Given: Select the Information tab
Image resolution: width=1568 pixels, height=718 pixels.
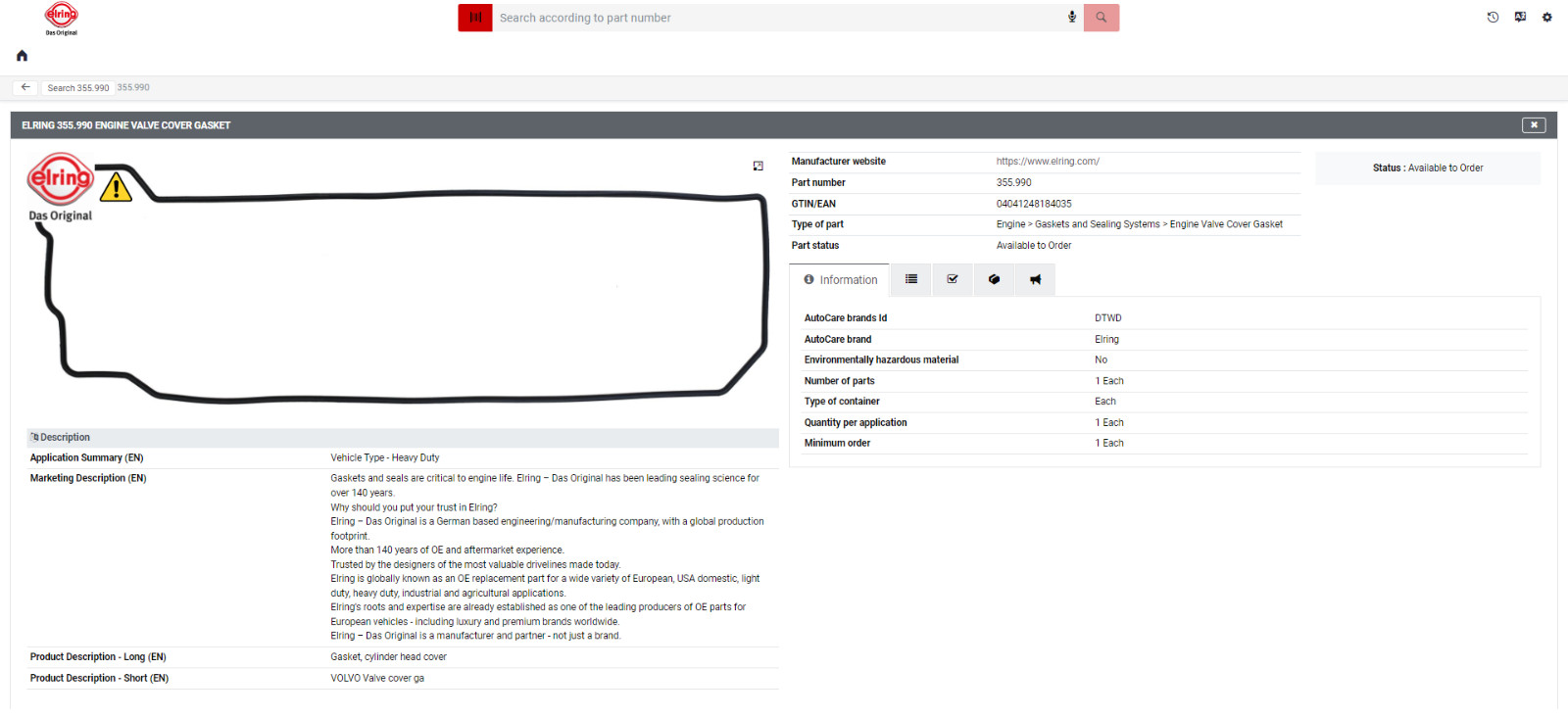Looking at the screenshot, I should tap(840, 280).
